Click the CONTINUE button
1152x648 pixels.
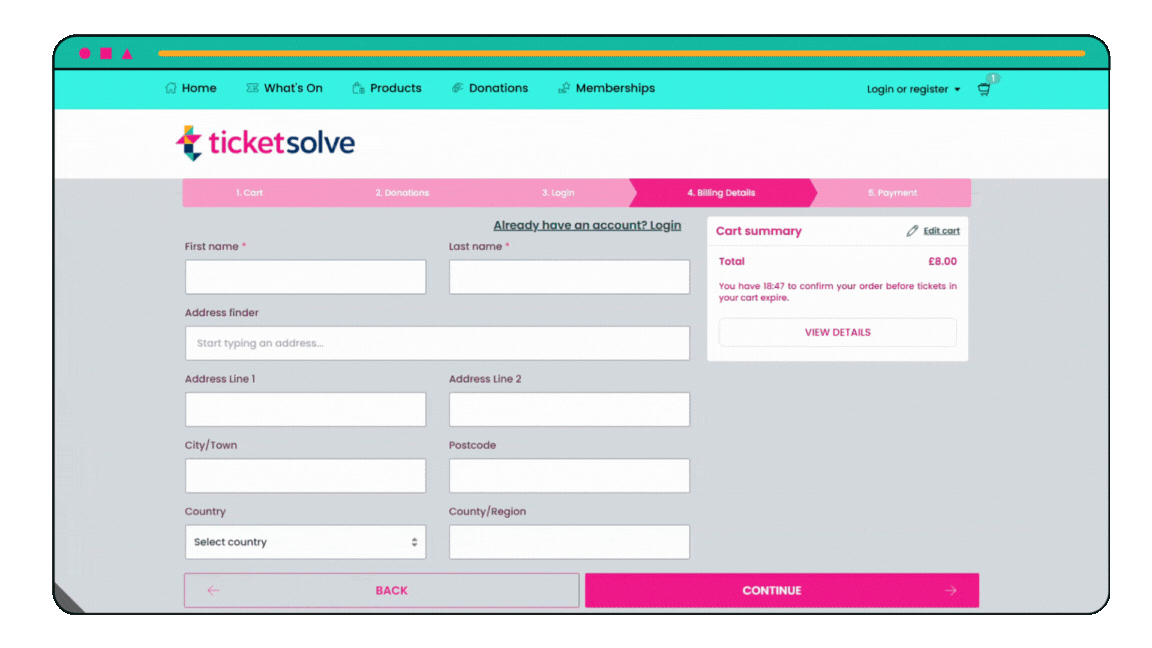click(x=782, y=591)
